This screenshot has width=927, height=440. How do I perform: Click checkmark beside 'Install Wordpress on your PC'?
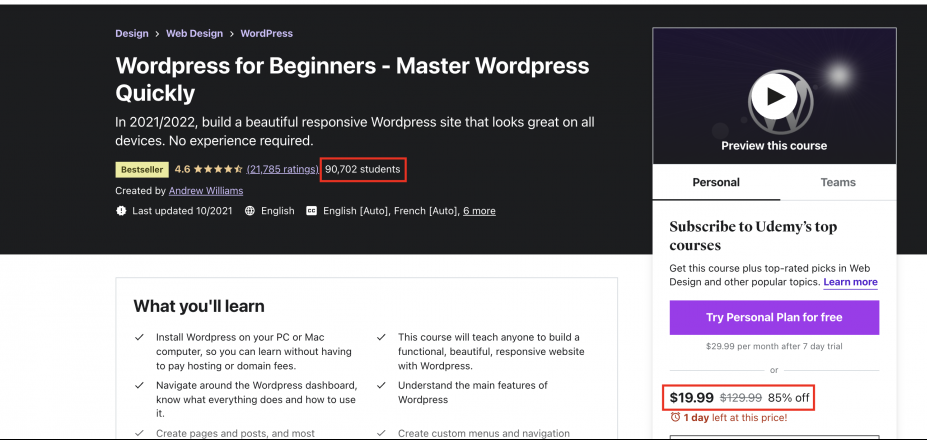point(140,338)
